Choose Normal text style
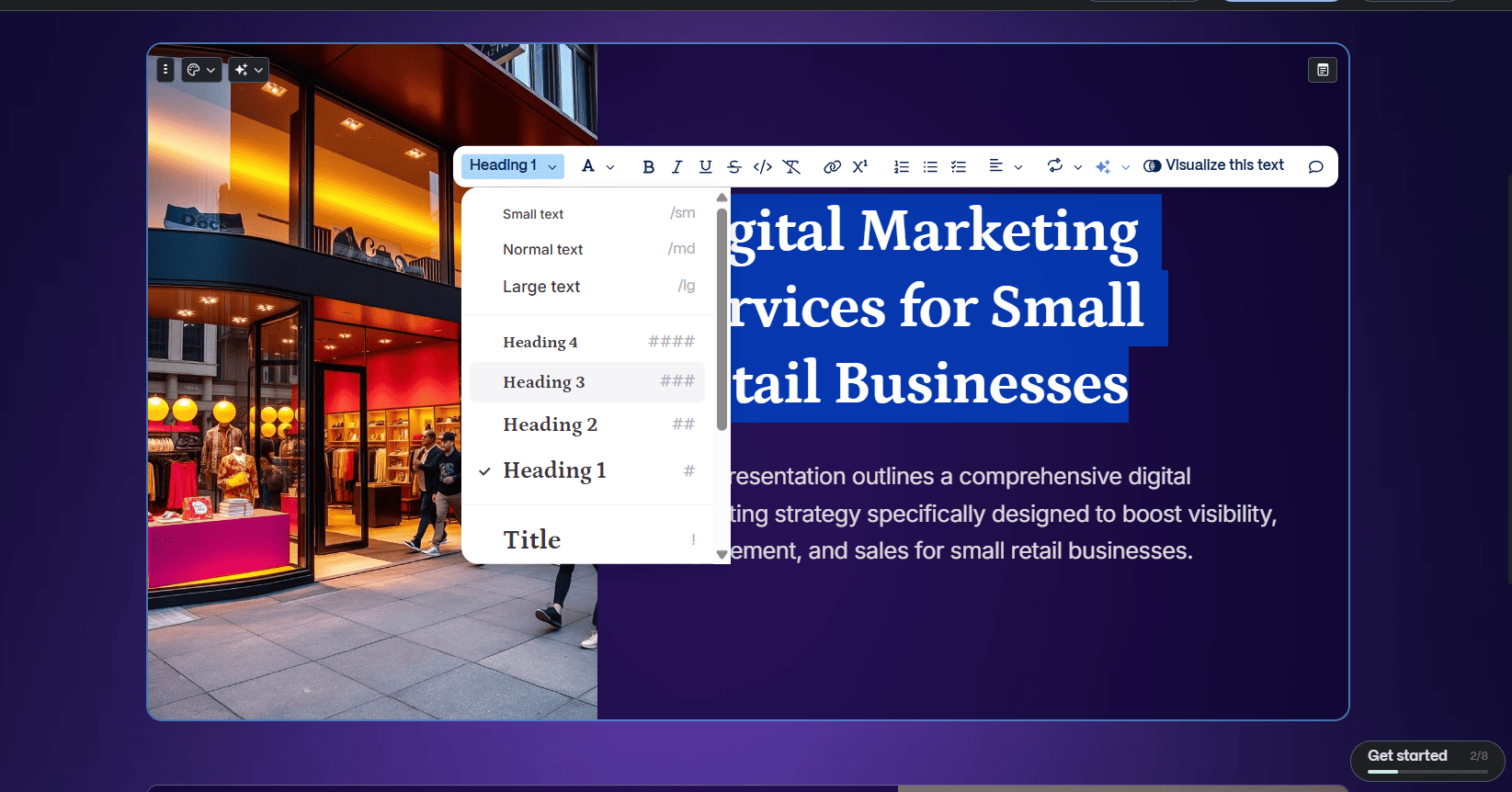1512x792 pixels. [x=587, y=249]
